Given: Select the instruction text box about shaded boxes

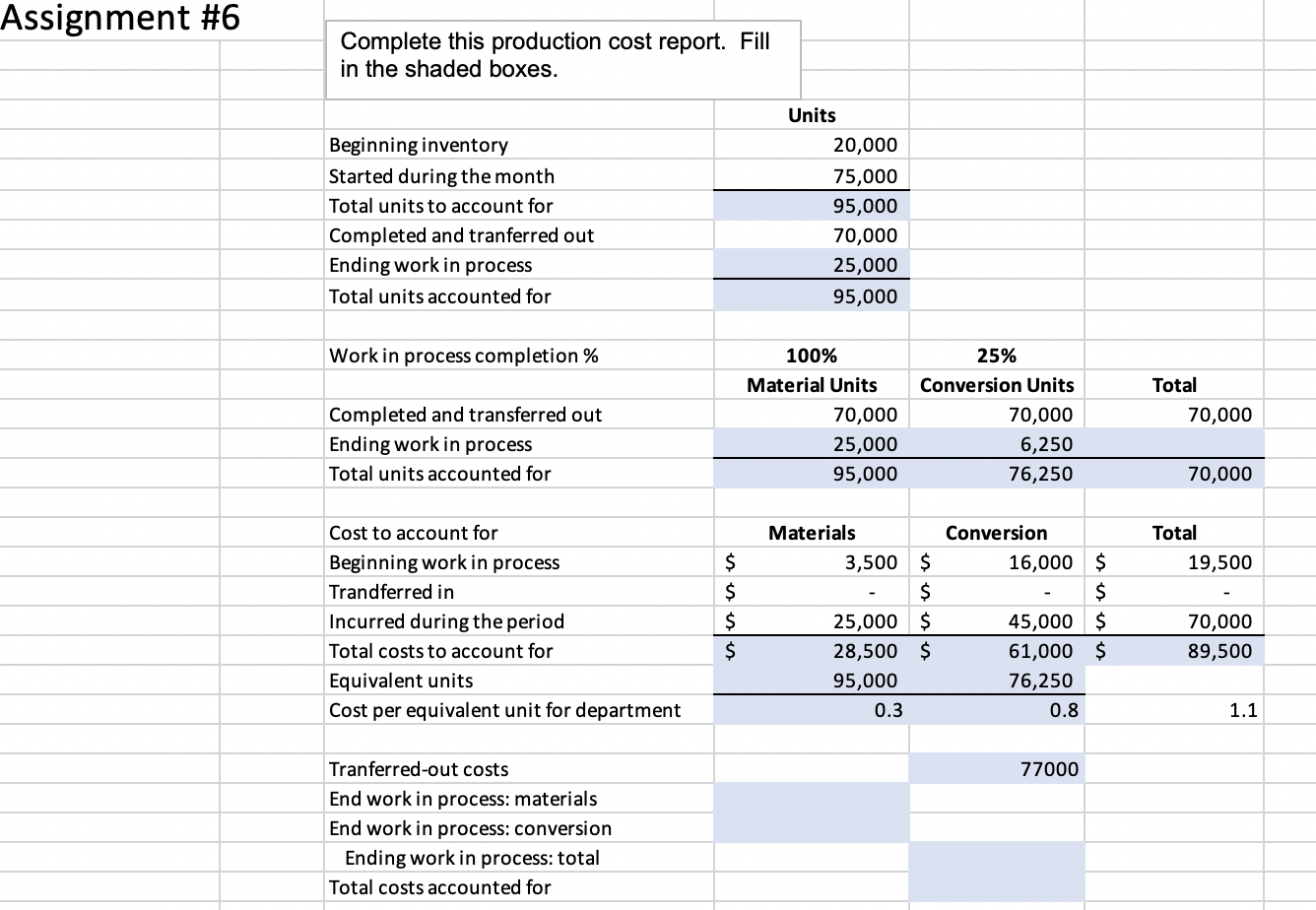Looking at the screenshot, I should [x=562, y=59].
